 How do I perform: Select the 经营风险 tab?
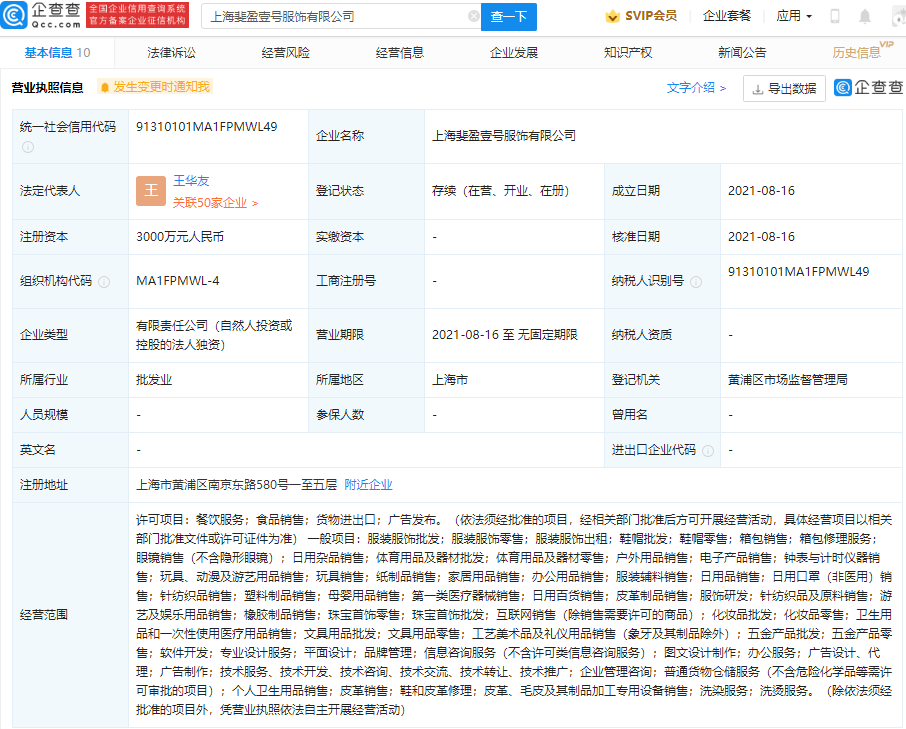(285, 53)
